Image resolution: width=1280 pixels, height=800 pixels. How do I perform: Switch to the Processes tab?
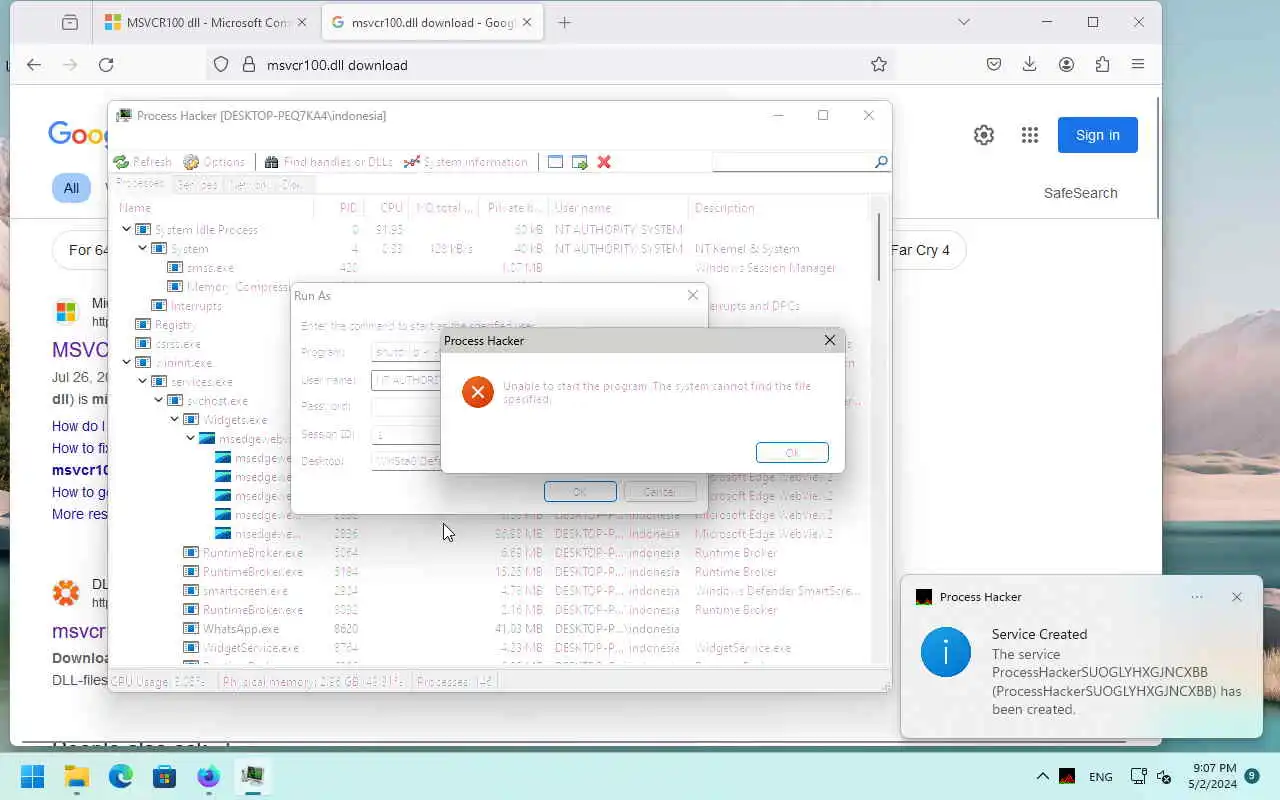140,184
